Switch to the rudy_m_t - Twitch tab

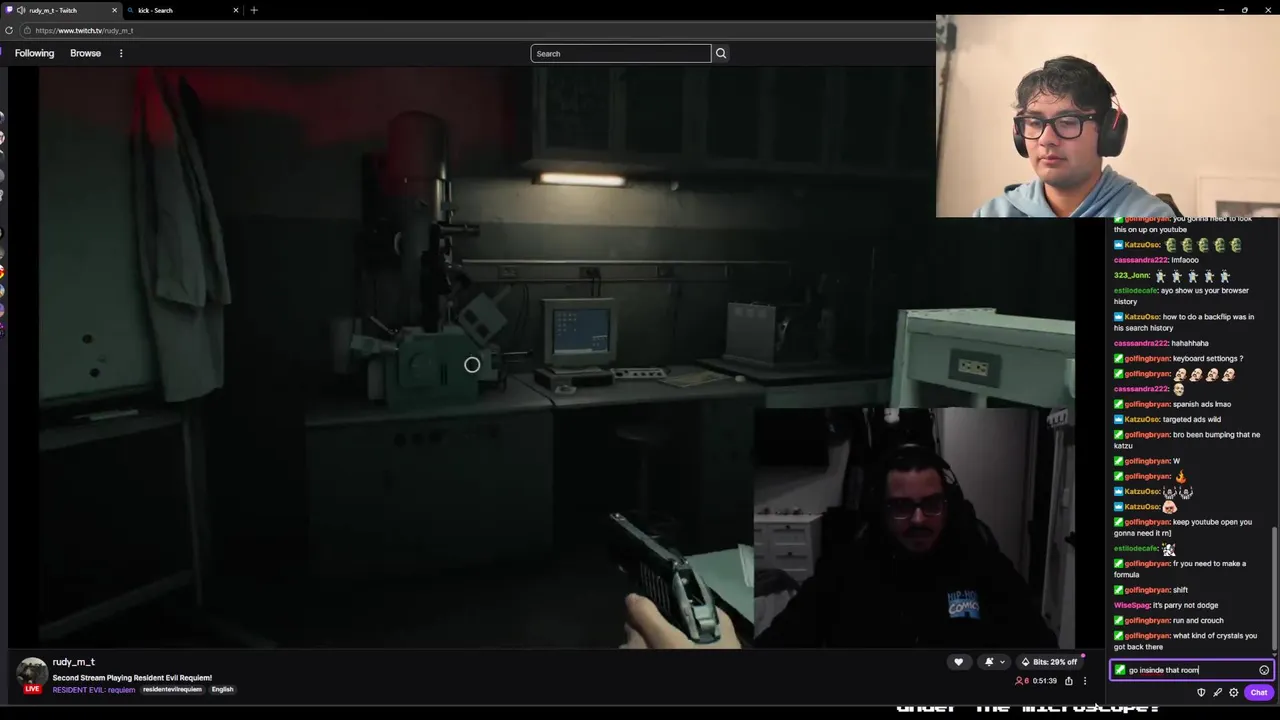point(60,10)
